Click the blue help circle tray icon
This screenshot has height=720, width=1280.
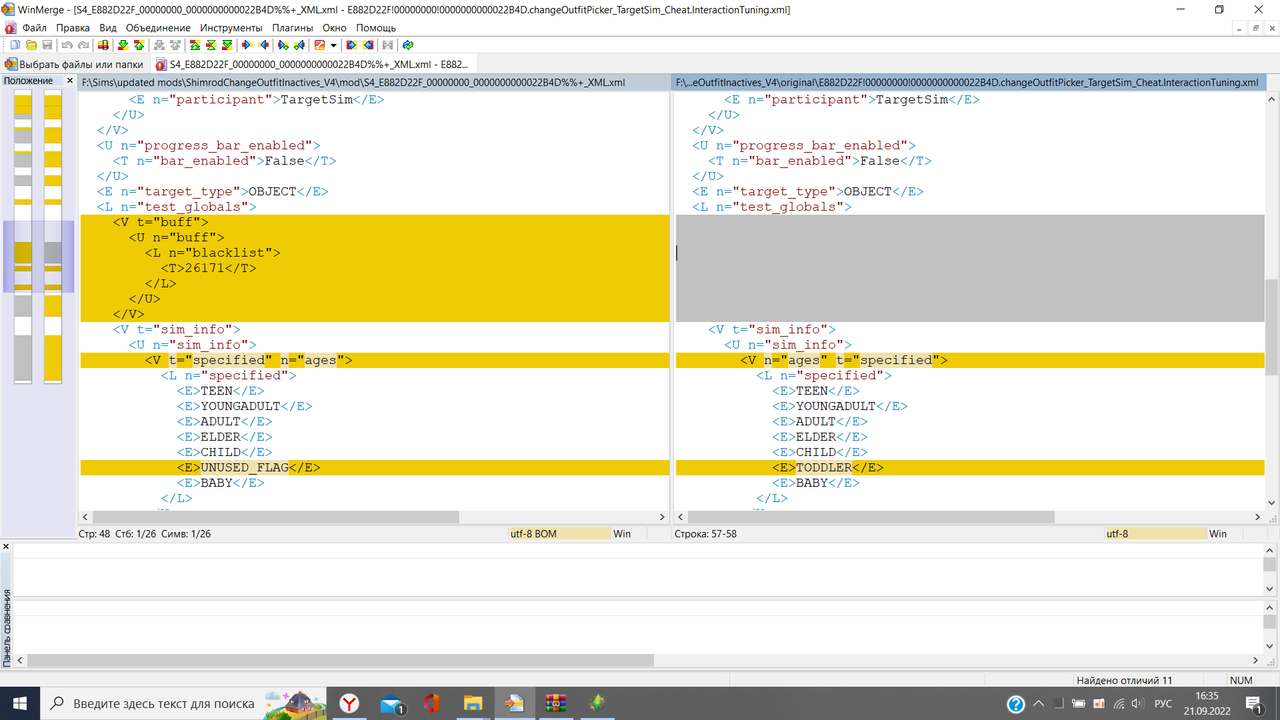(x=1016, y=704)
